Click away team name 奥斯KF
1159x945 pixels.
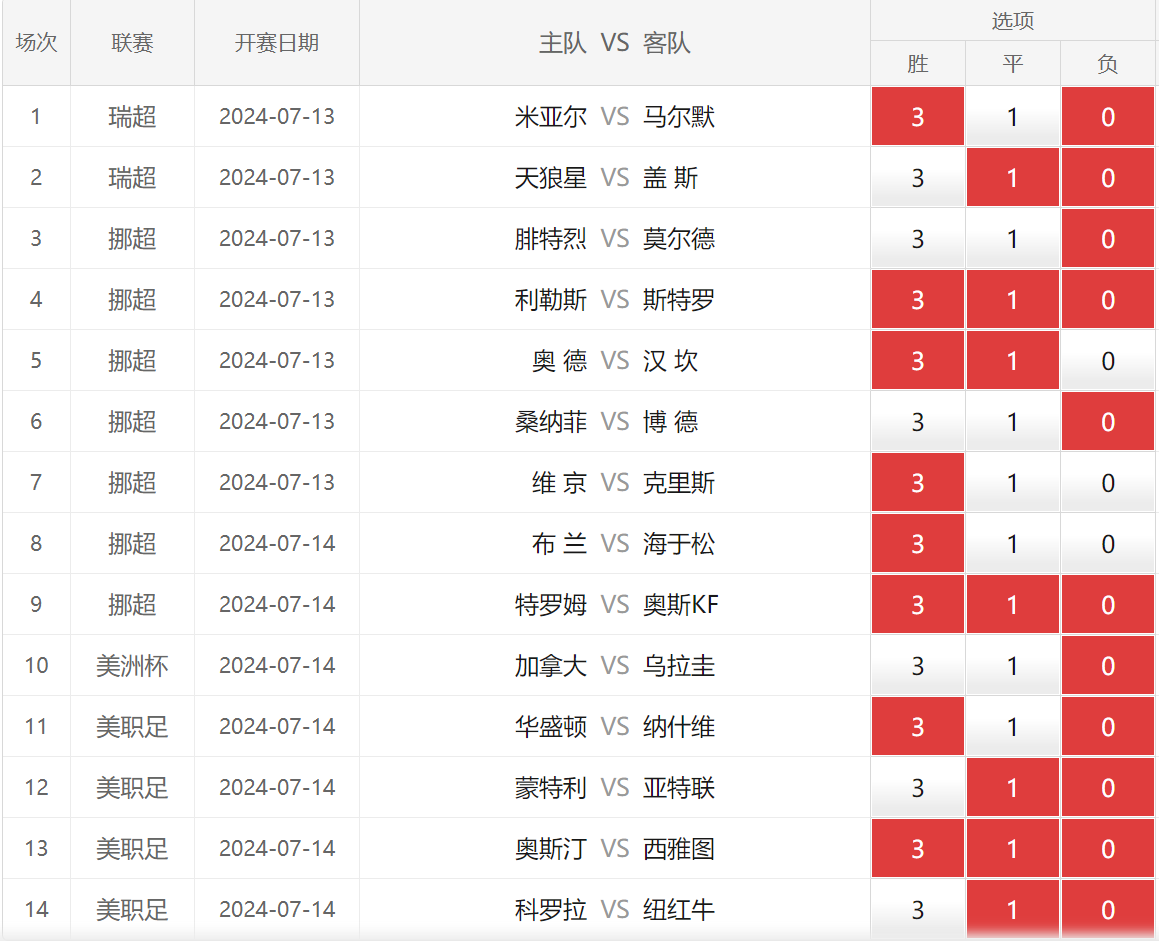[x=680, y=604]
